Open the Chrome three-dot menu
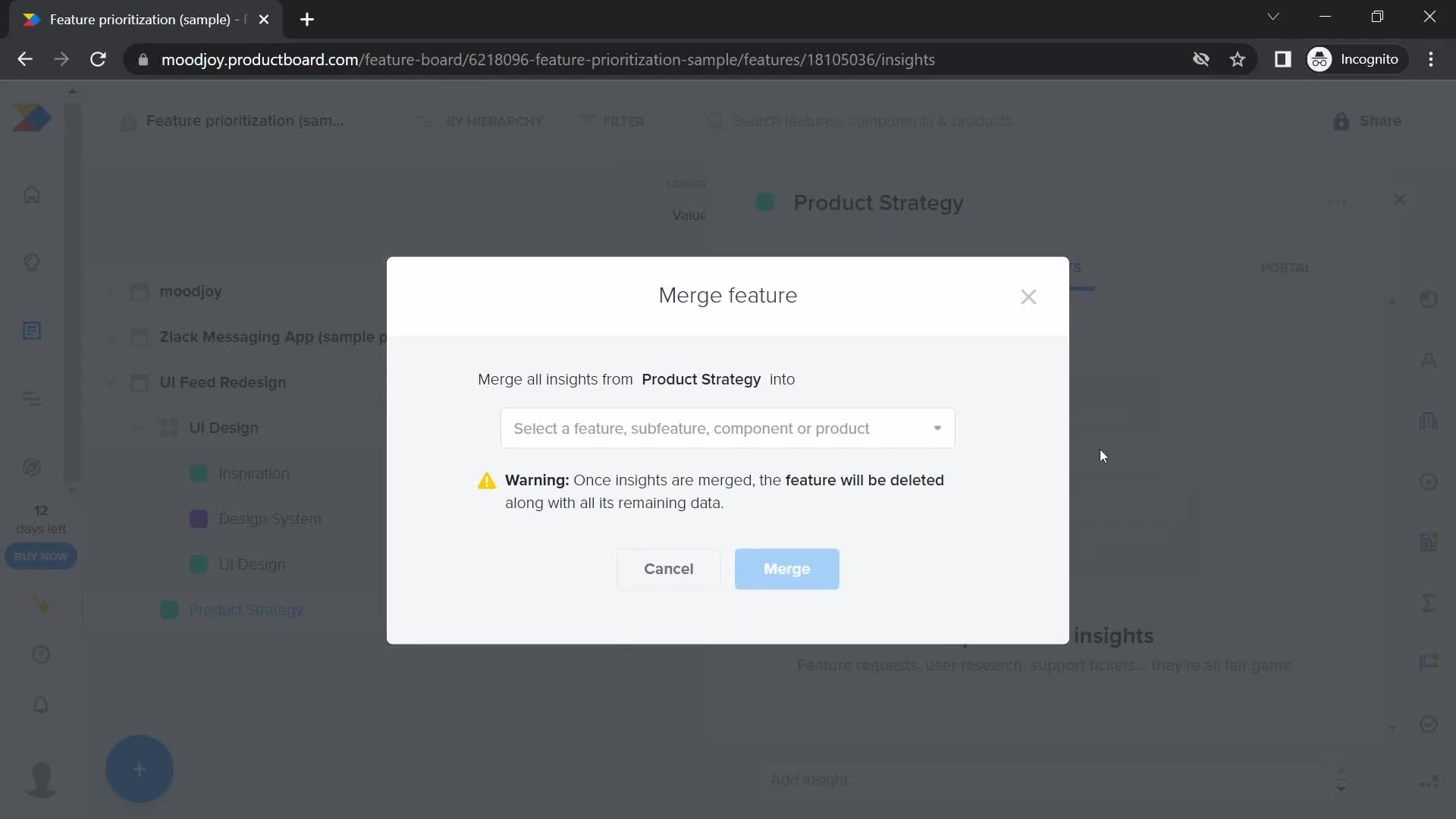1456x819 pixels. click(x=1431, y=59)
